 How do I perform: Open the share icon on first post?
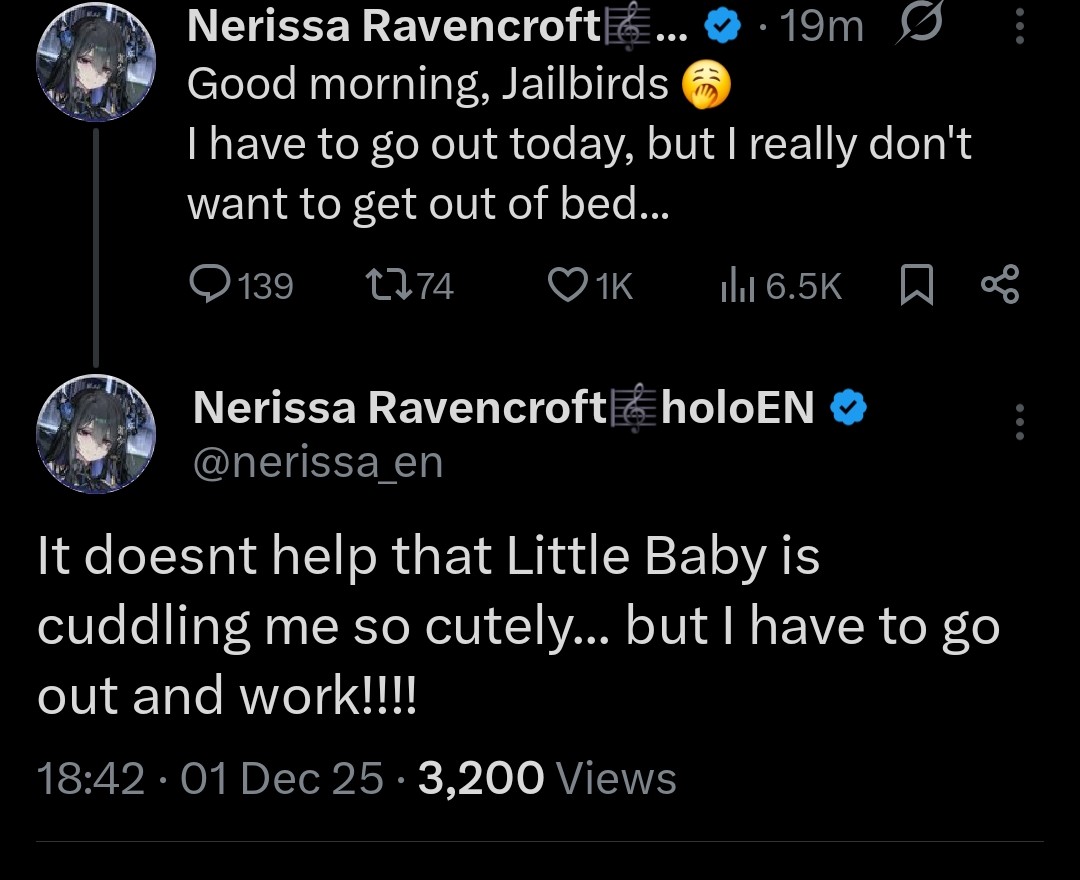999,286
